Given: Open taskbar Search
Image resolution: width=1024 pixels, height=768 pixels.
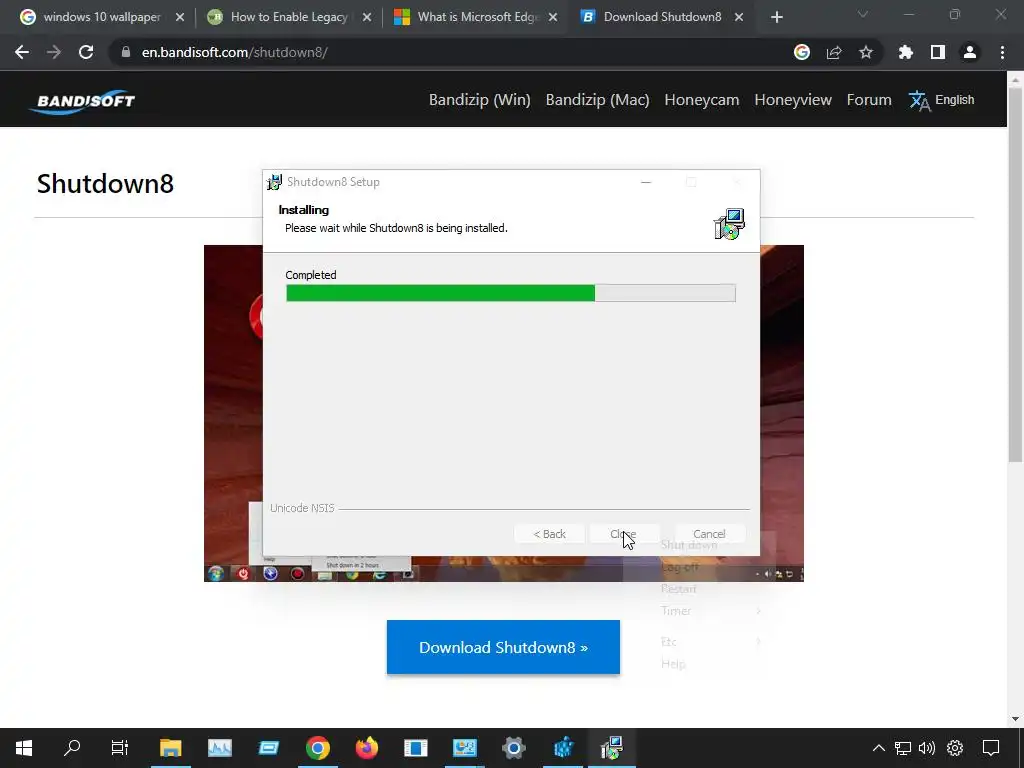Looking at the screenshot, I should point(72,748).
